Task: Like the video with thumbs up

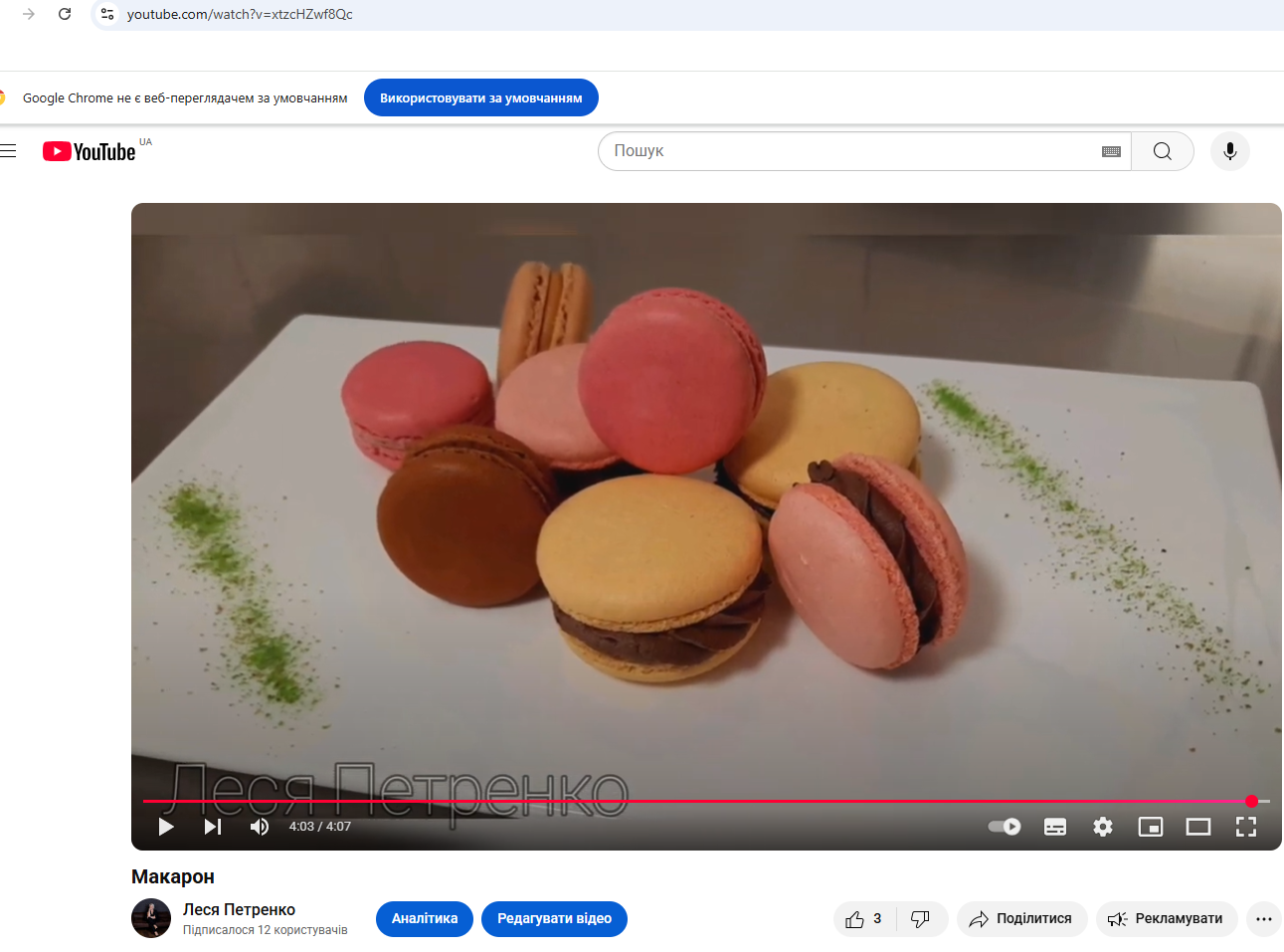Action: coord(863,918)
